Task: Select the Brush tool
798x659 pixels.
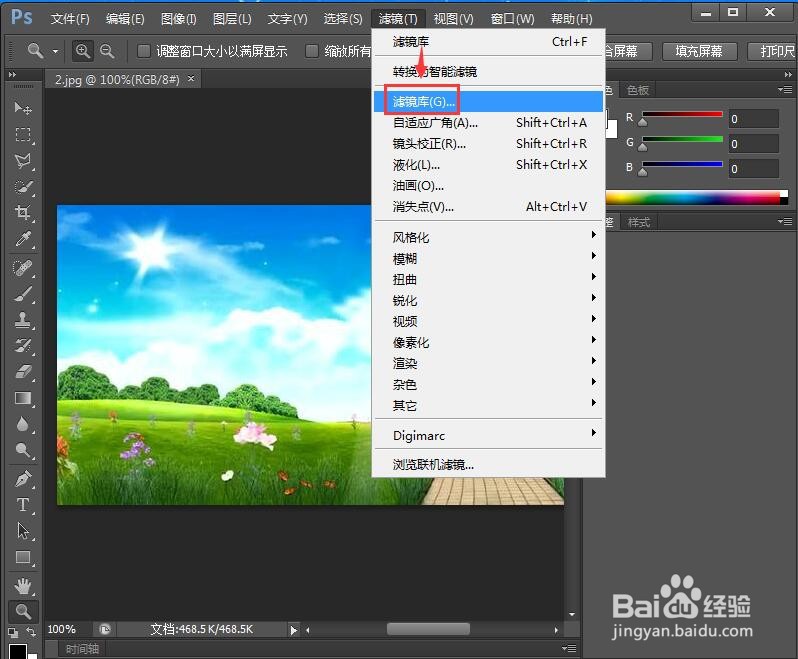Action: (x=22, y=294)
